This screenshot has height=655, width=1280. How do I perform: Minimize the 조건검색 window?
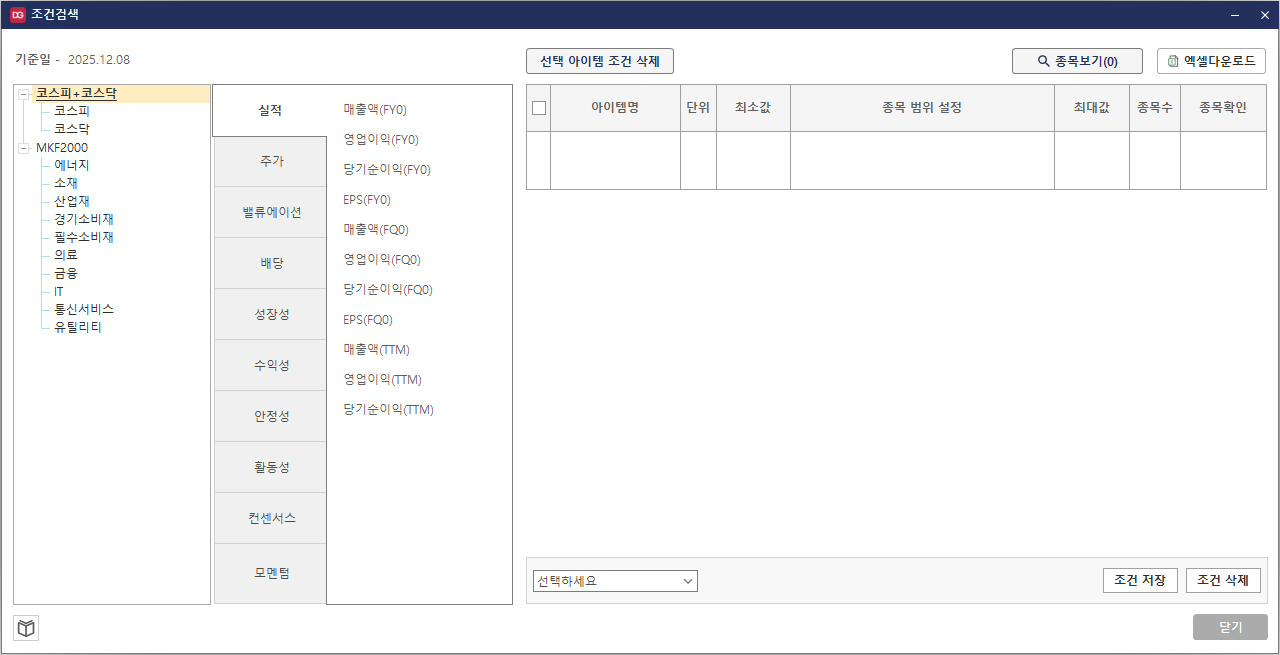point(1236,15)
